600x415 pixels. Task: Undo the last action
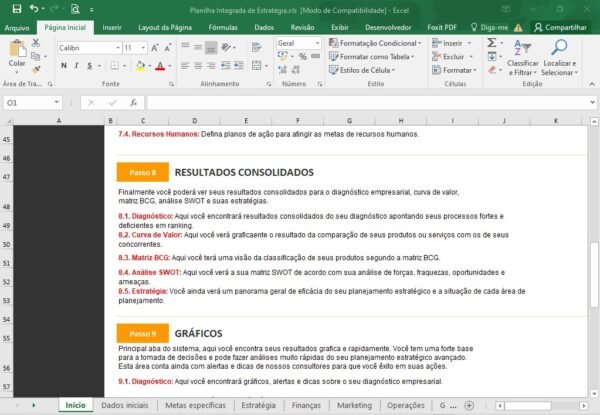tap(34, 9)
